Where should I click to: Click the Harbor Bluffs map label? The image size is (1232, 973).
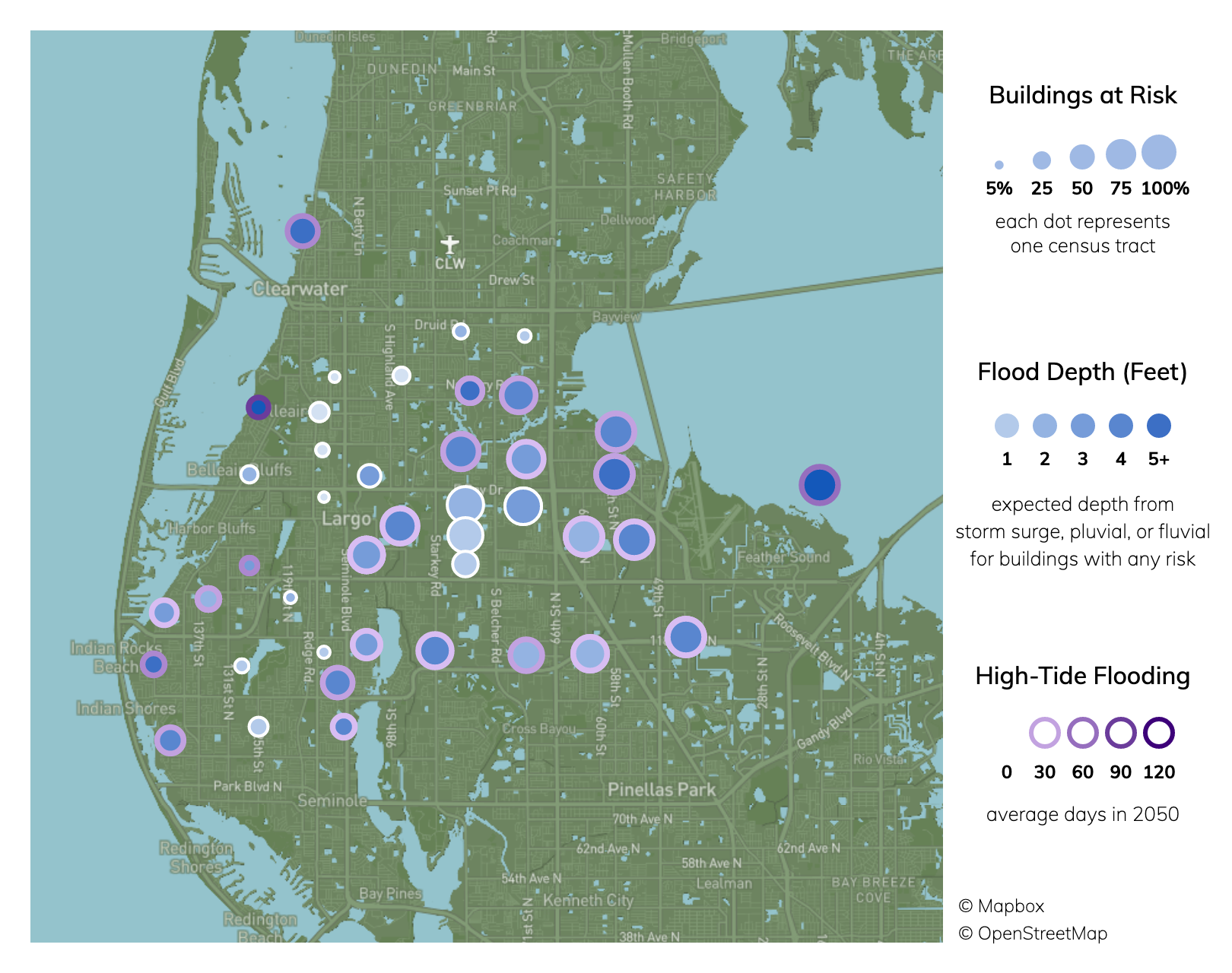(x=211, y=528)
